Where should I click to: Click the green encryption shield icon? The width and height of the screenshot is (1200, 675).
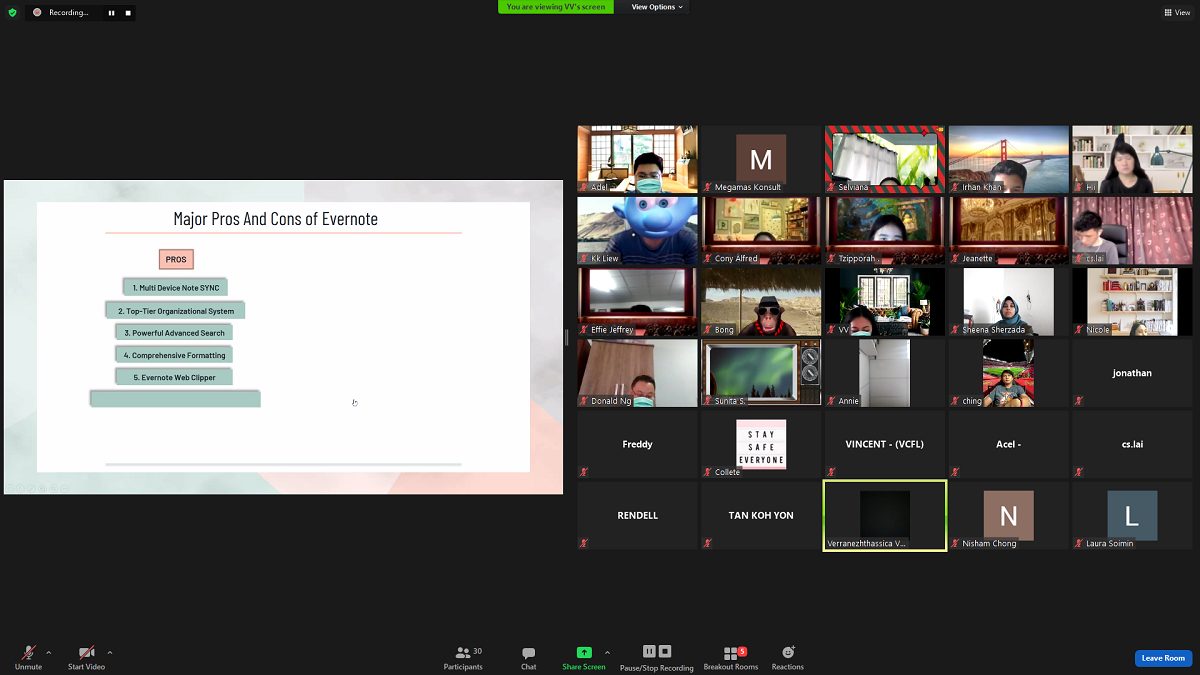[x=12, y=13]
